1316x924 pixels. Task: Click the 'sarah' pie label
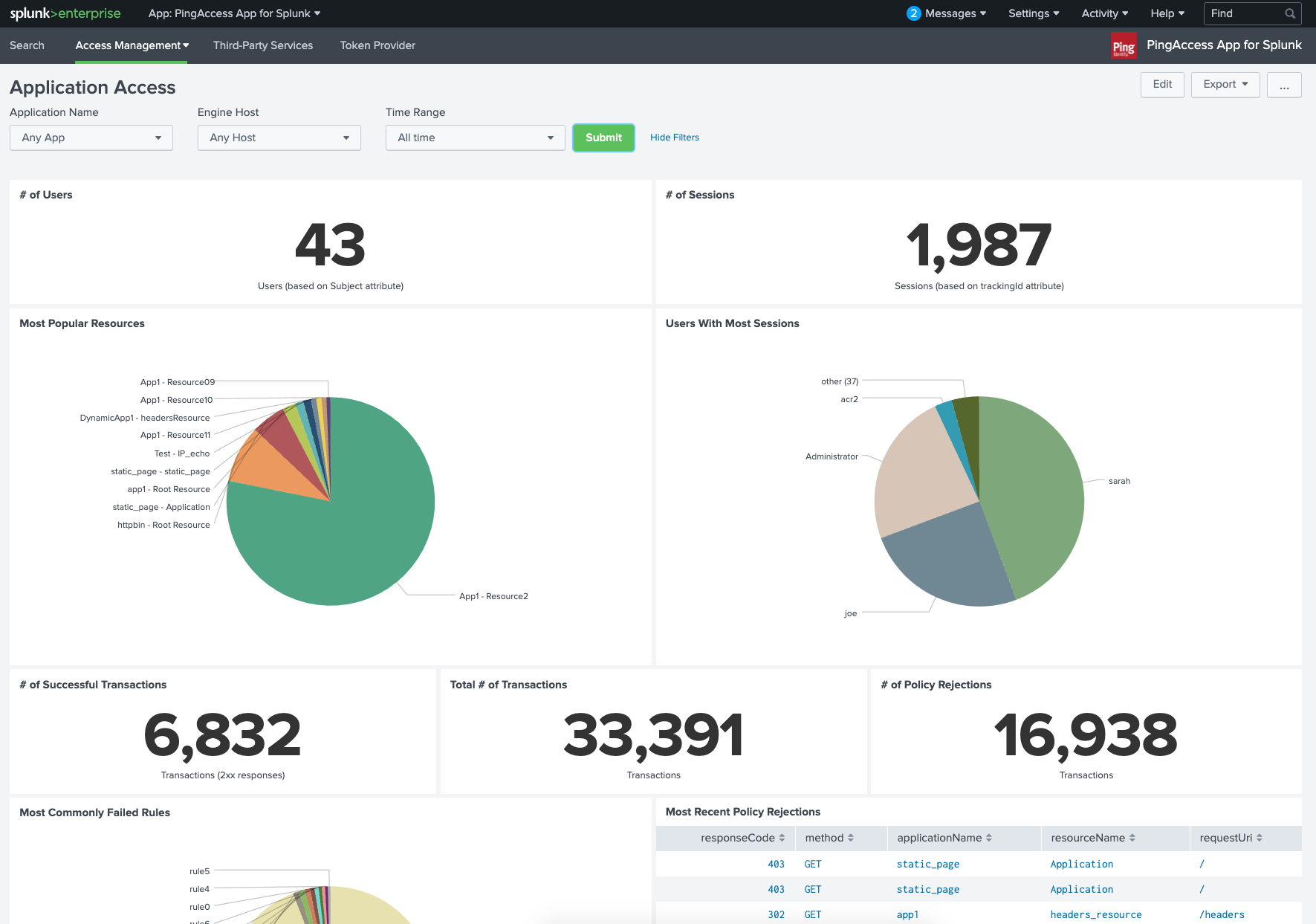[x=1119, y=481]
